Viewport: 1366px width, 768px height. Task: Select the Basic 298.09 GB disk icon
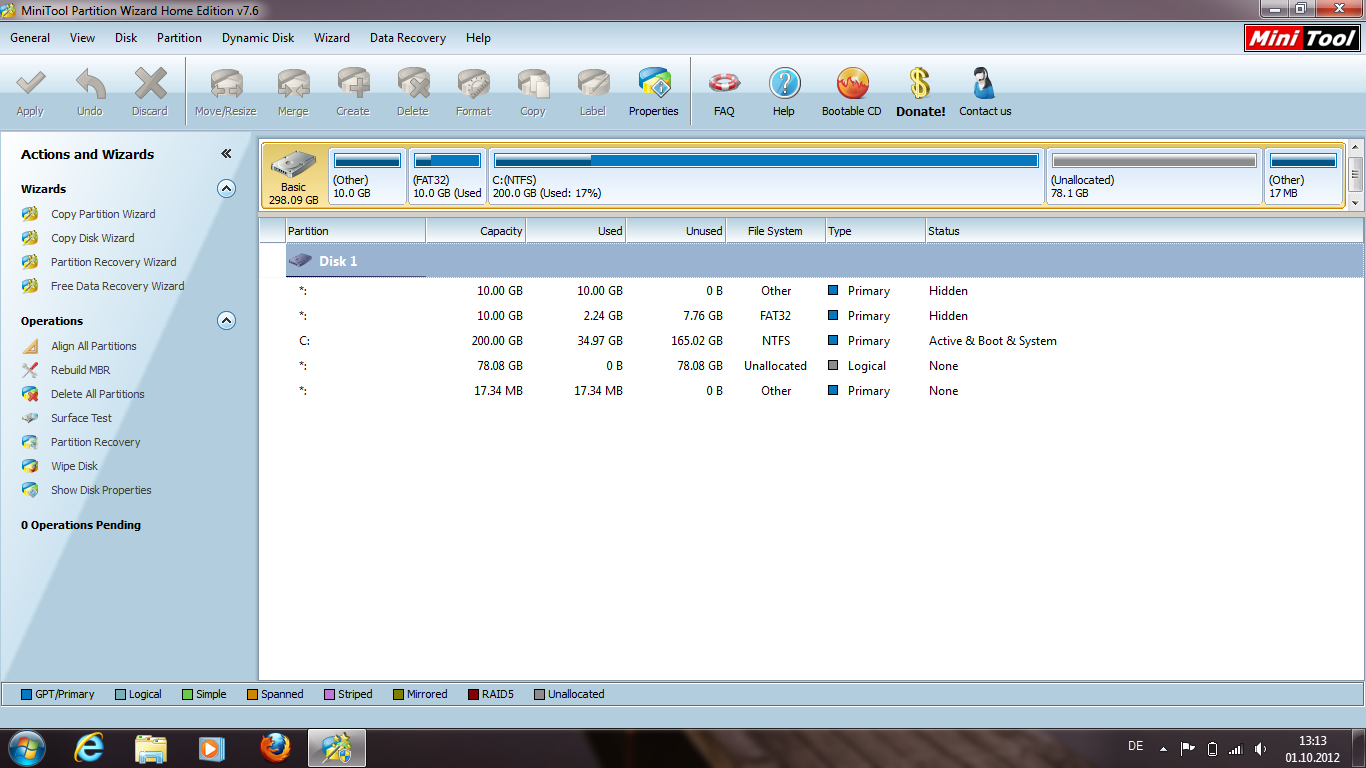click(294, 176)
